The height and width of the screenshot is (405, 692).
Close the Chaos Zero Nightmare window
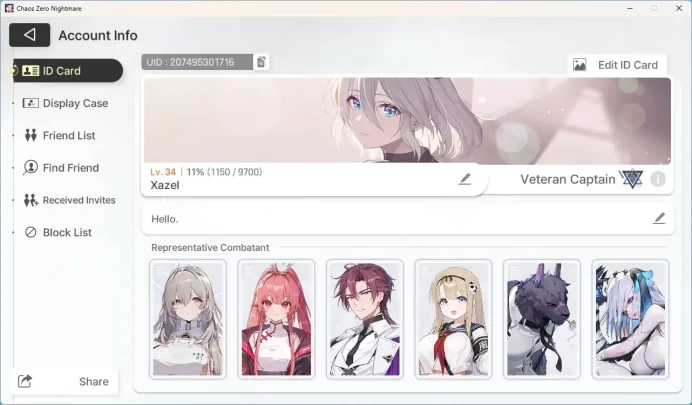pos(679,8)
